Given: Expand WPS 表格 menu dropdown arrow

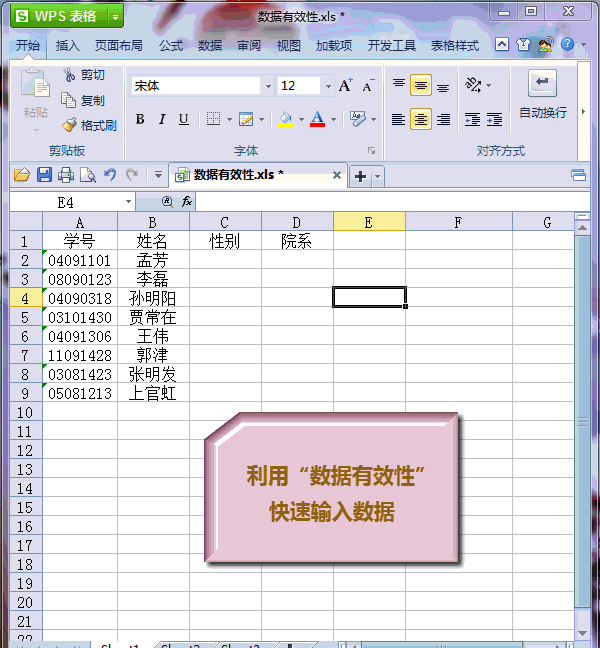Looking at the screenshot, I should coord(116,17).
